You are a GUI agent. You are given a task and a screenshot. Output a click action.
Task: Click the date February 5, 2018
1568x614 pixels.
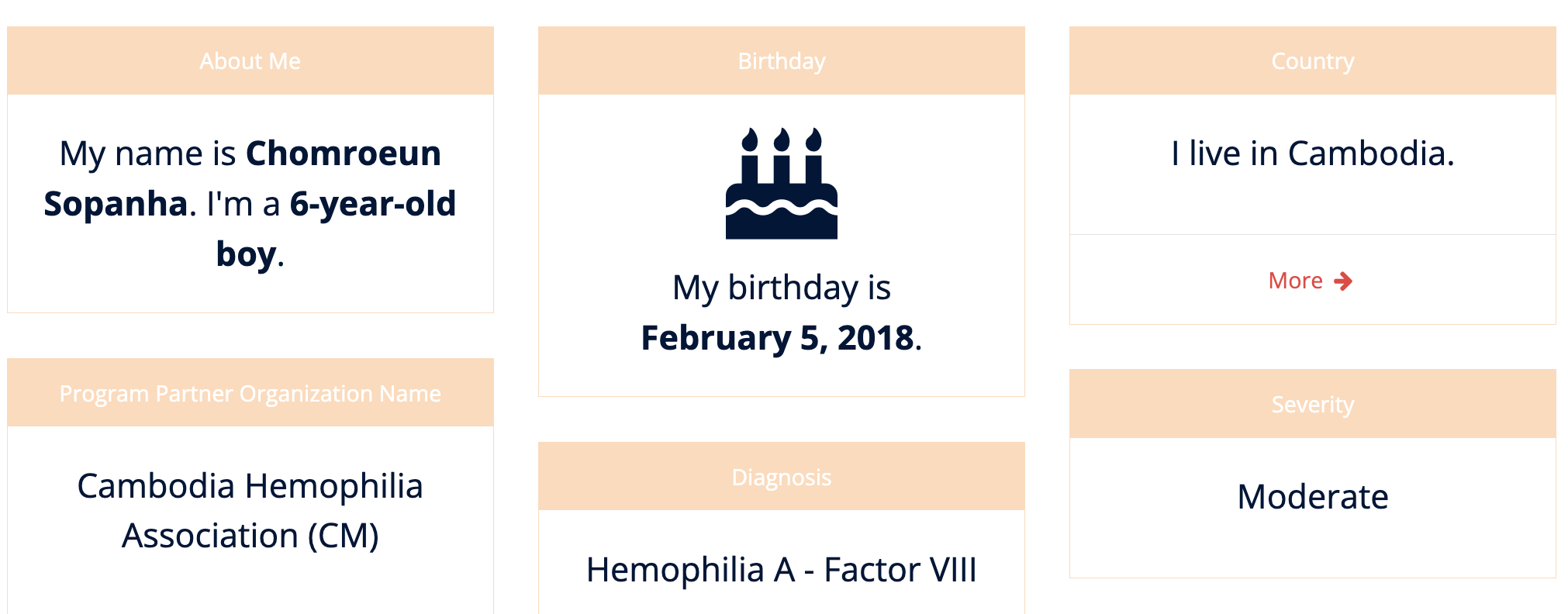(777, 338)
